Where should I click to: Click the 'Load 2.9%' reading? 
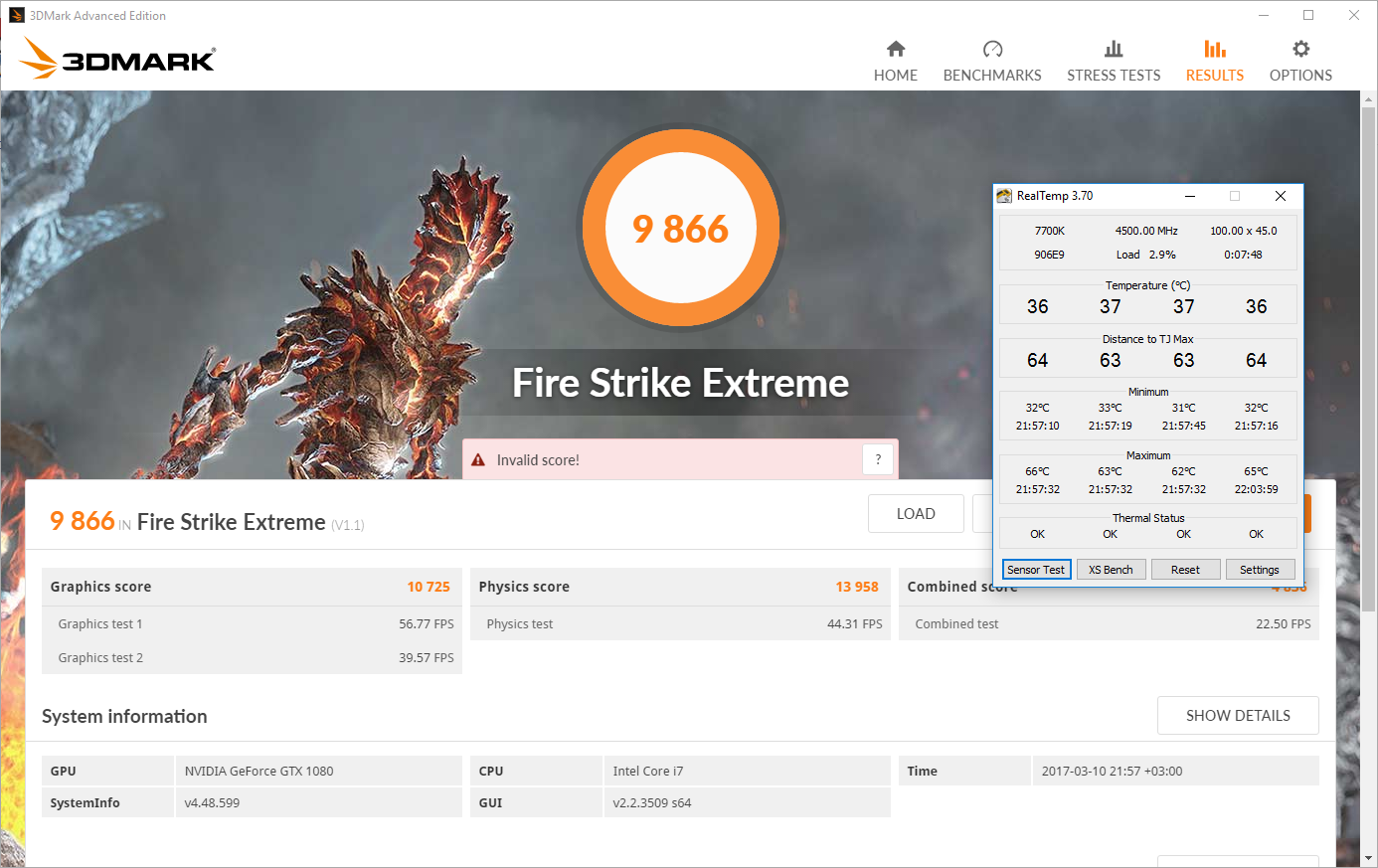tap(1146, 255)
